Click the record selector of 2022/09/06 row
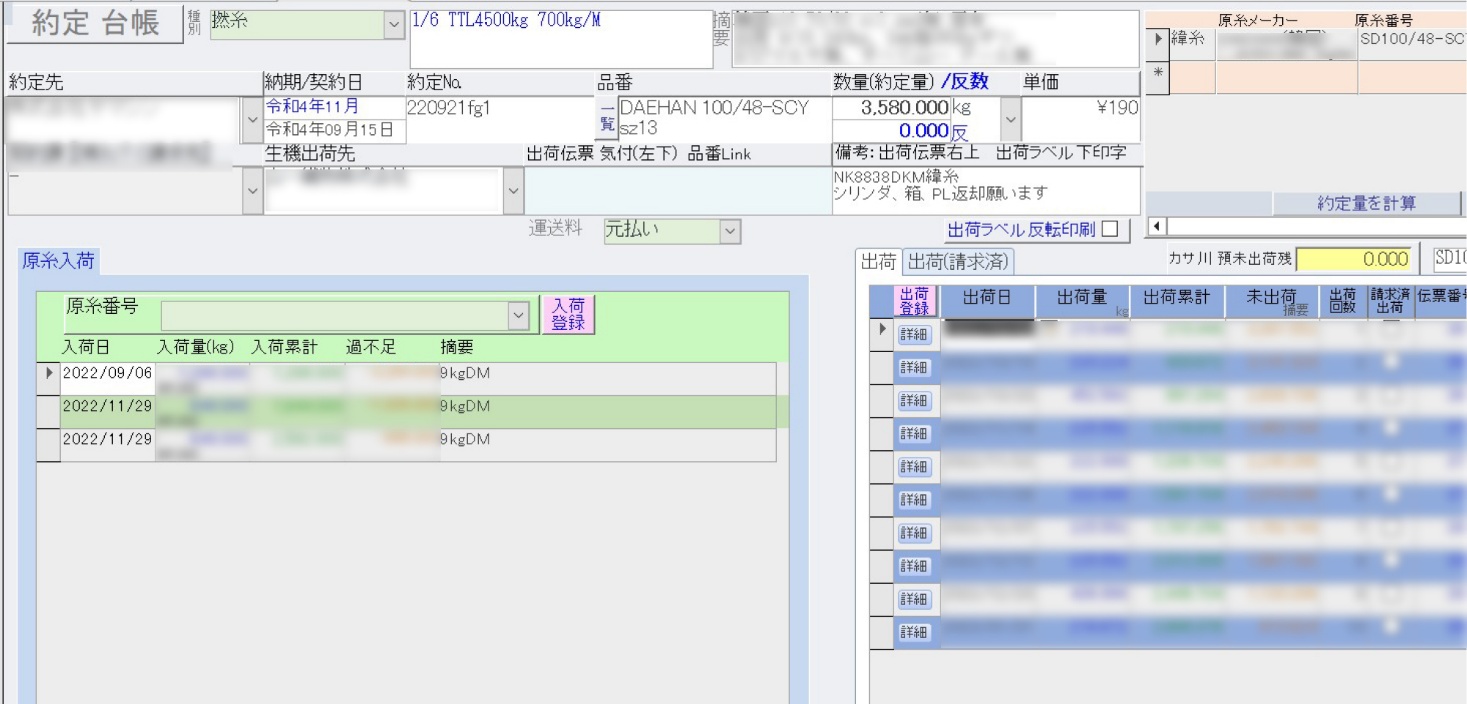Viewport: 1467px width, 704px height. coord(48,378)
